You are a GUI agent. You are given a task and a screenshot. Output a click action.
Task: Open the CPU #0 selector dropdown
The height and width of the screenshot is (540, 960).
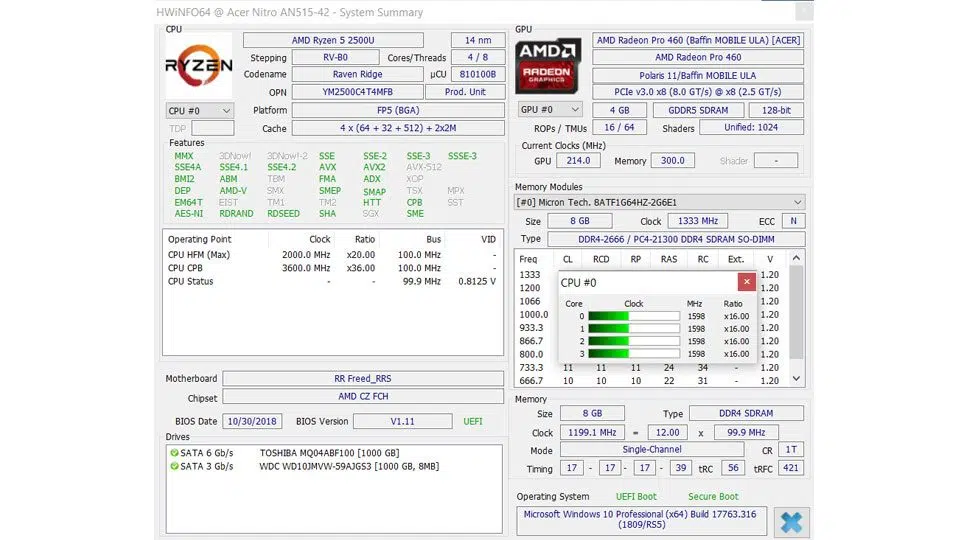[199, 111]
